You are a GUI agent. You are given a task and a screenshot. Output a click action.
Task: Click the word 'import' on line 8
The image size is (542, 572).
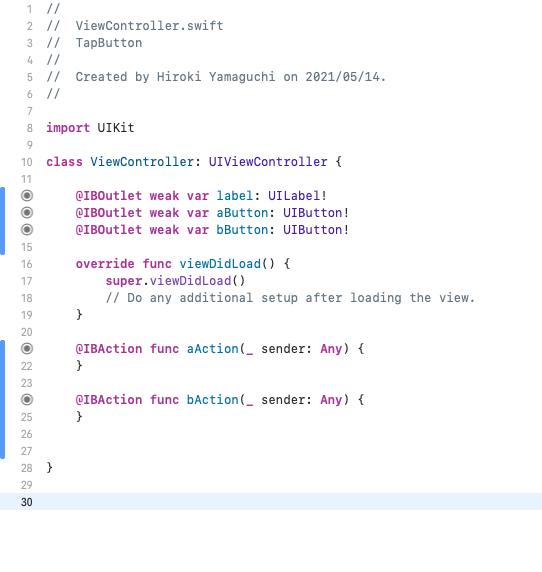click(x=68, y=128)
